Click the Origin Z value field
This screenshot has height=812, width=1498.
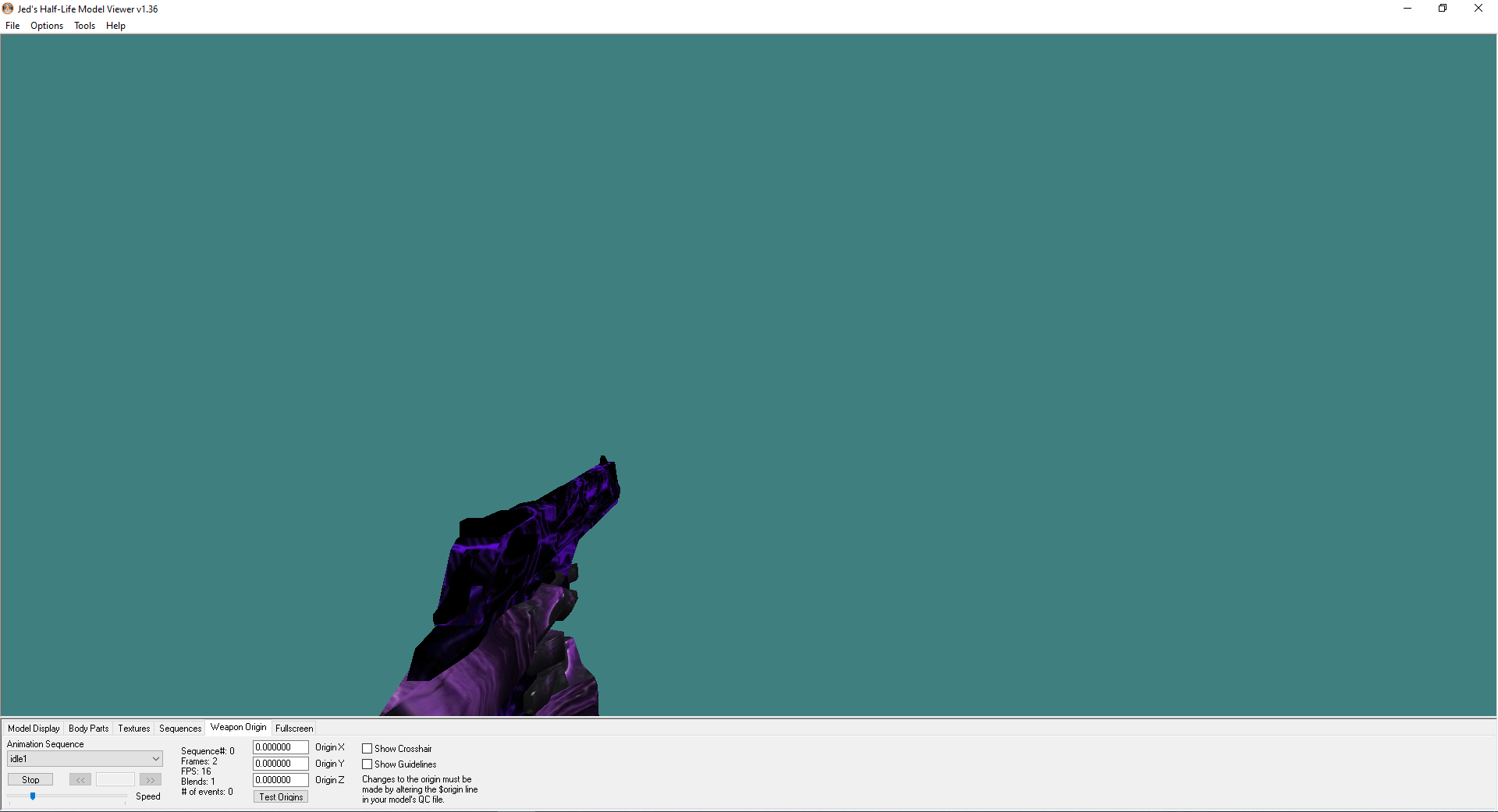tap(281, 780)
